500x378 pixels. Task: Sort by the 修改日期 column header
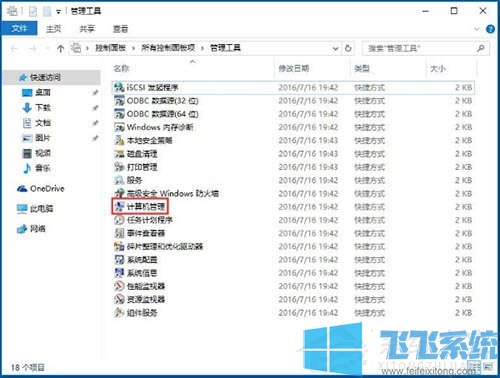click(294, 69)
